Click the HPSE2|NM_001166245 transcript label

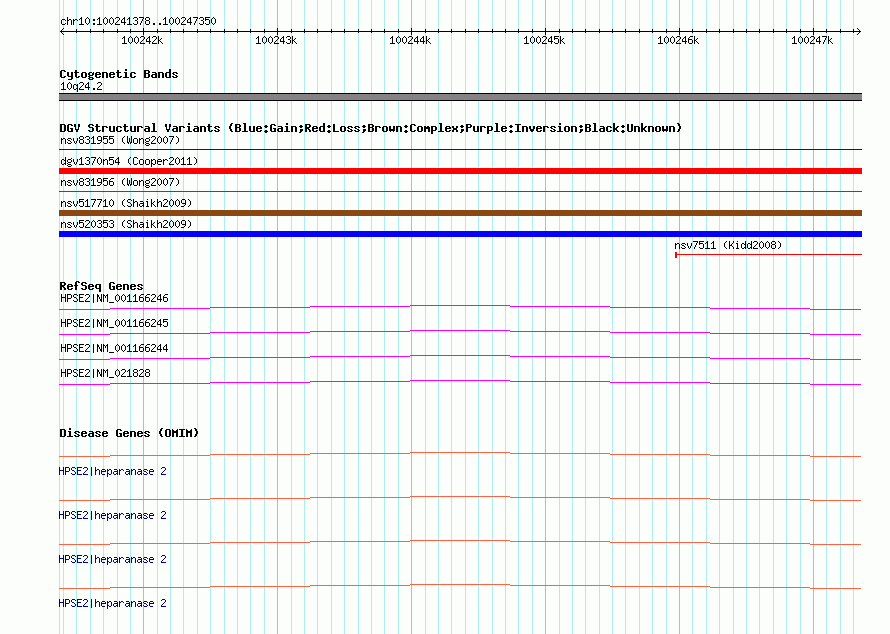tap(114, 324)
